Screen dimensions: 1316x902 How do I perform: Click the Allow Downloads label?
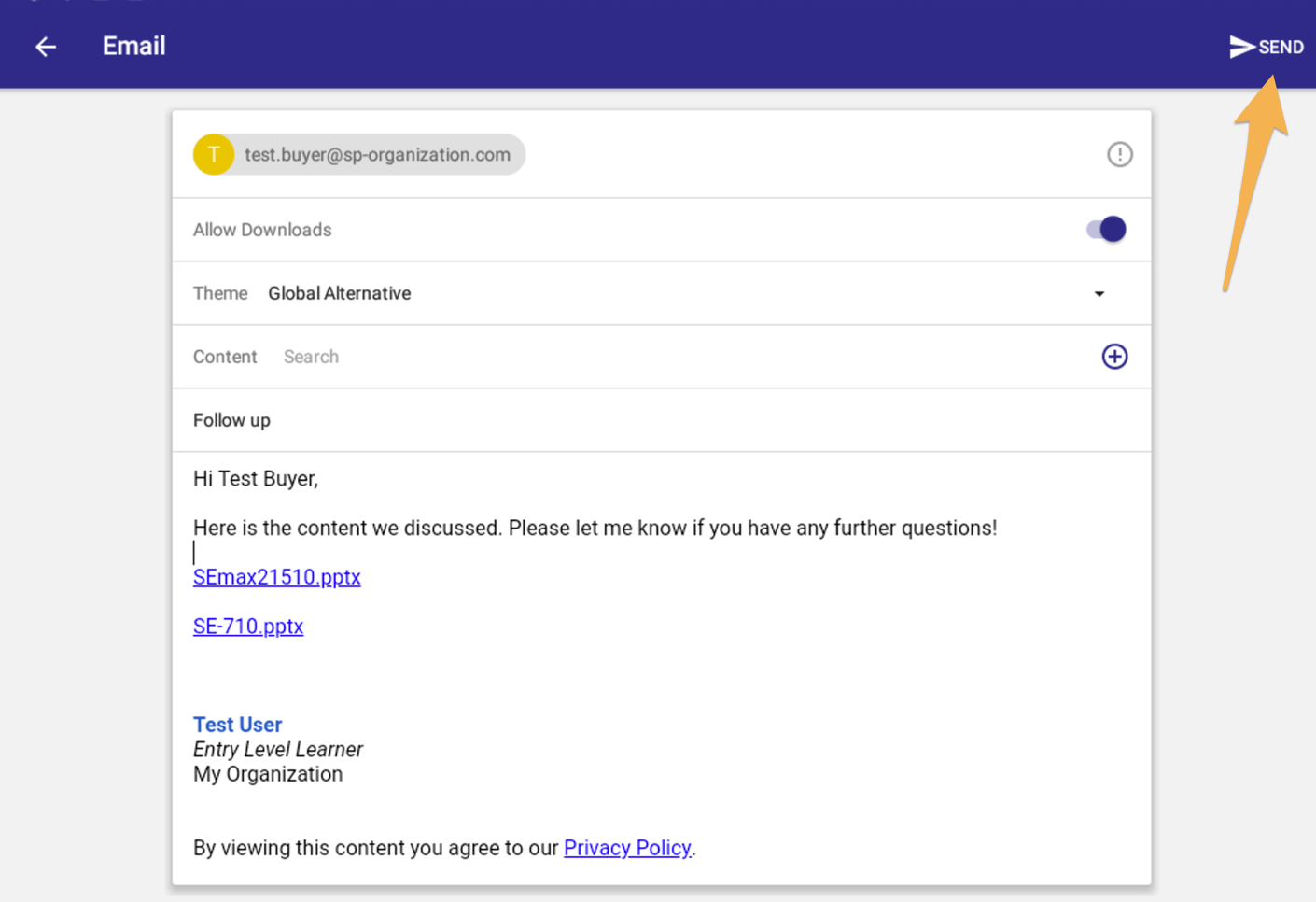(262, 230)
